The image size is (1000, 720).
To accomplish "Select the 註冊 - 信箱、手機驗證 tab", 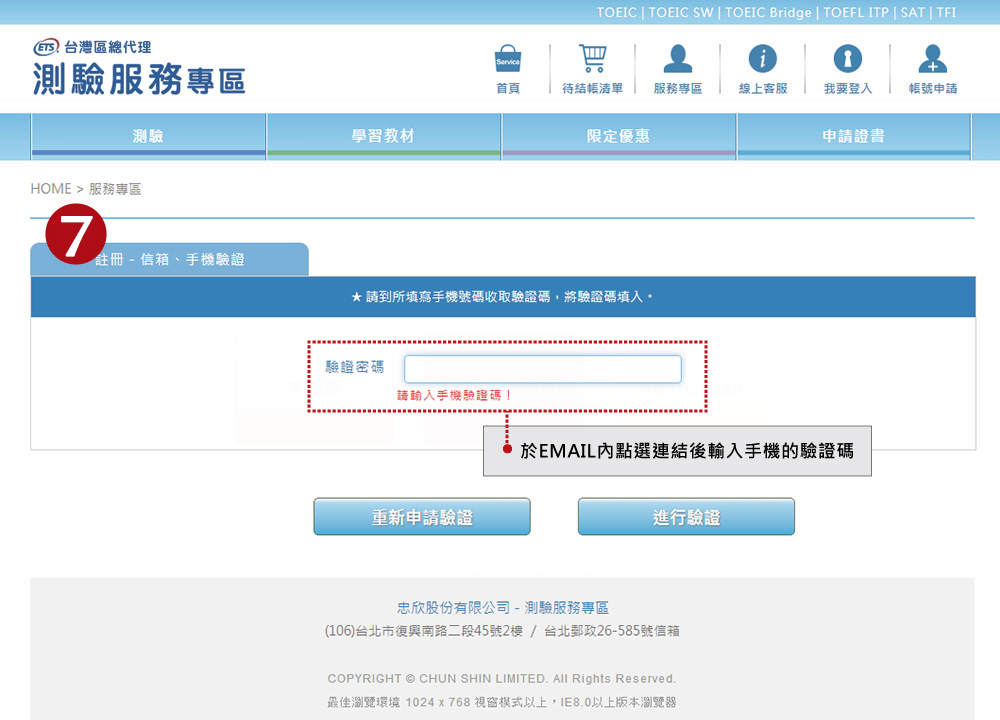I will [170, 260].
